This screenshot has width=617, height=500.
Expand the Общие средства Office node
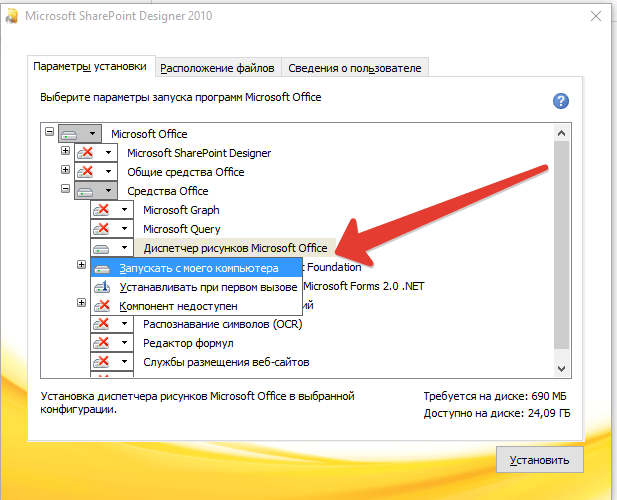tap(65, 170)
